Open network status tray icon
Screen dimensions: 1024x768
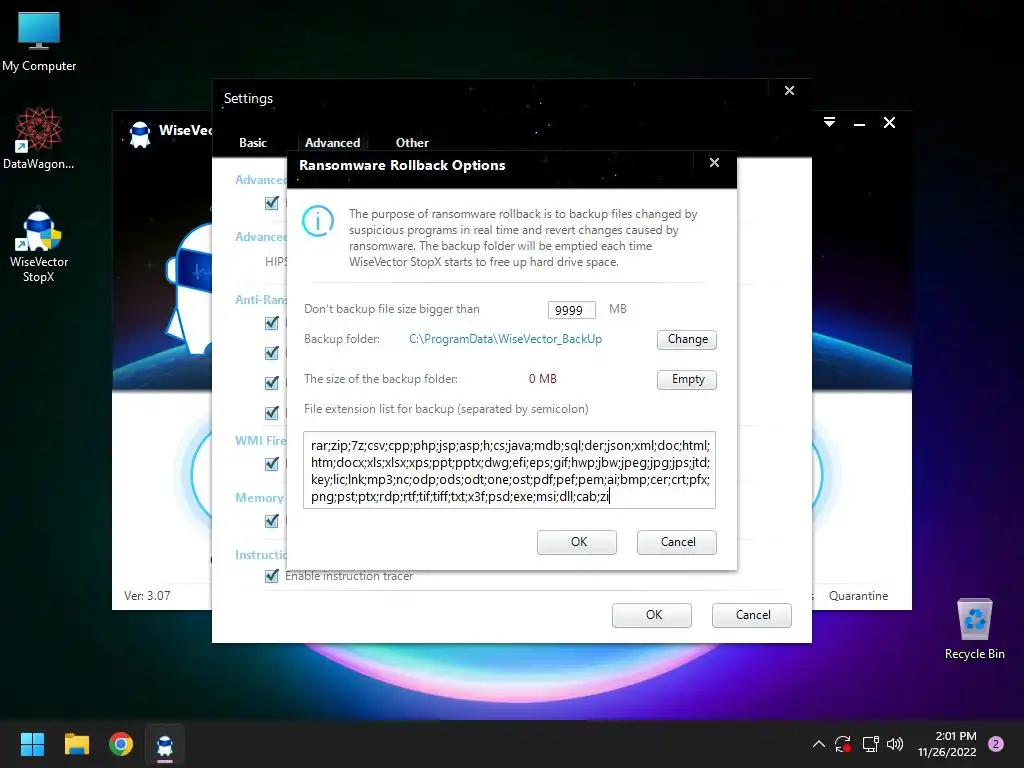point(870,744)
